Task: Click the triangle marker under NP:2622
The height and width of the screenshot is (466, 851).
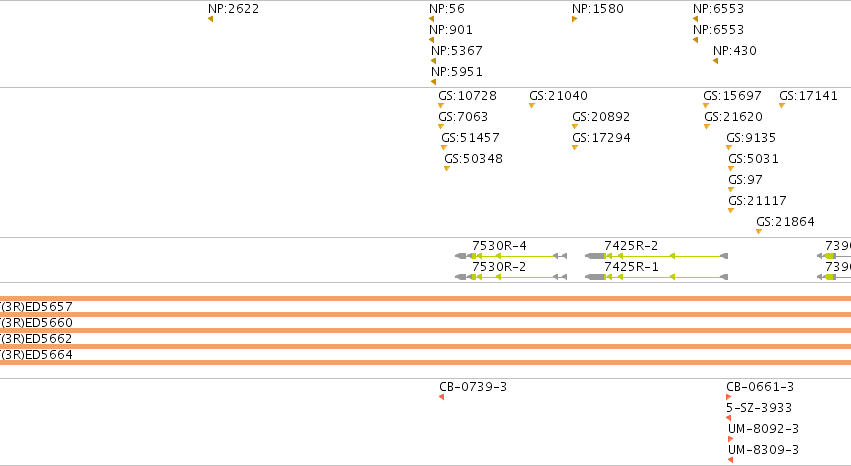Action: [211, 19]
